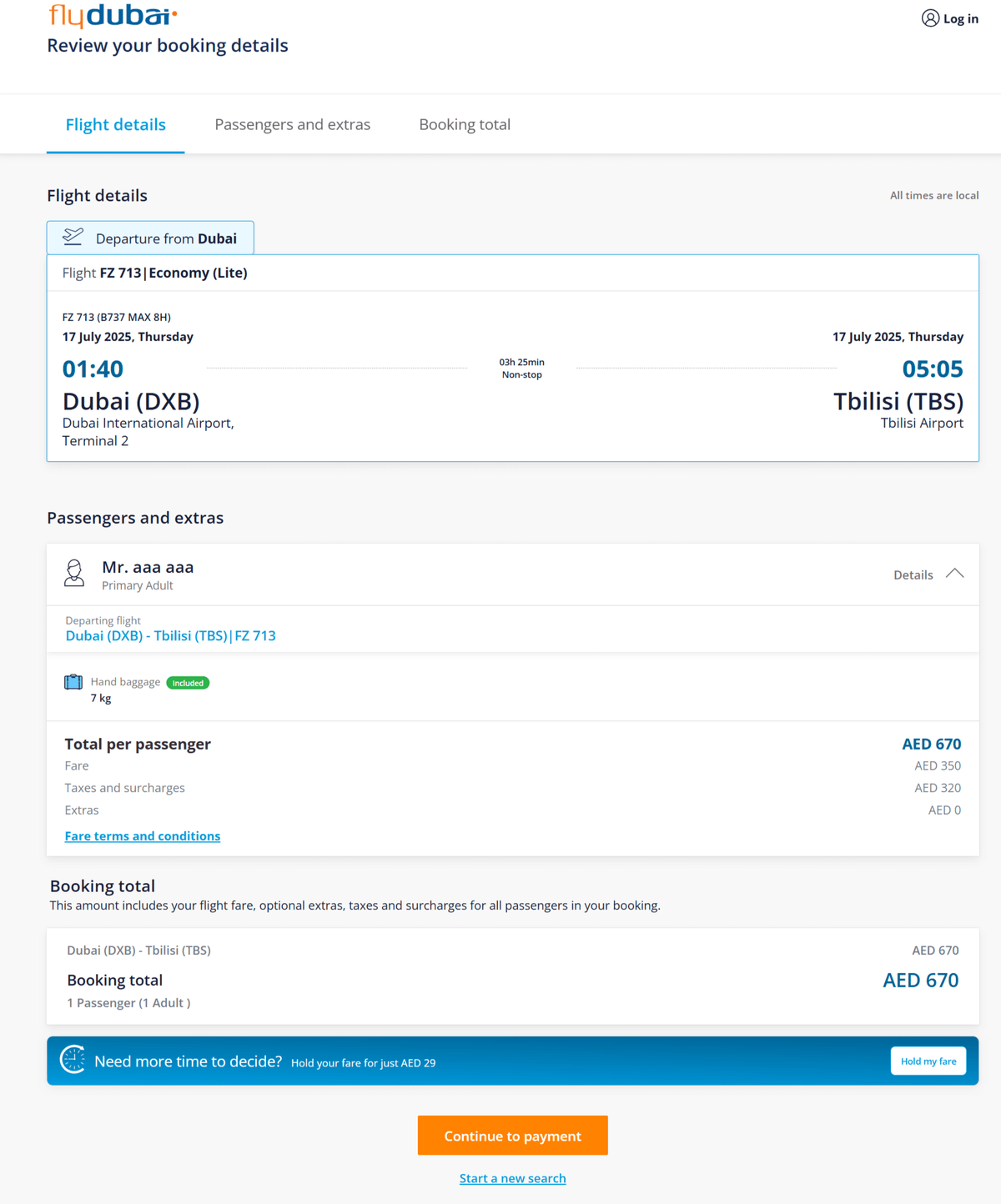Click the Hold my fare button
This screenshot has height=1204, width=1001.
coord(928,1061)
